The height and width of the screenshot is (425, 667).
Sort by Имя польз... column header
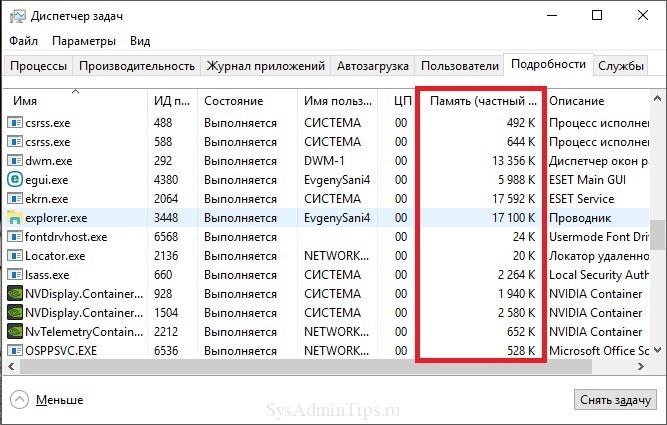[337, 101]
